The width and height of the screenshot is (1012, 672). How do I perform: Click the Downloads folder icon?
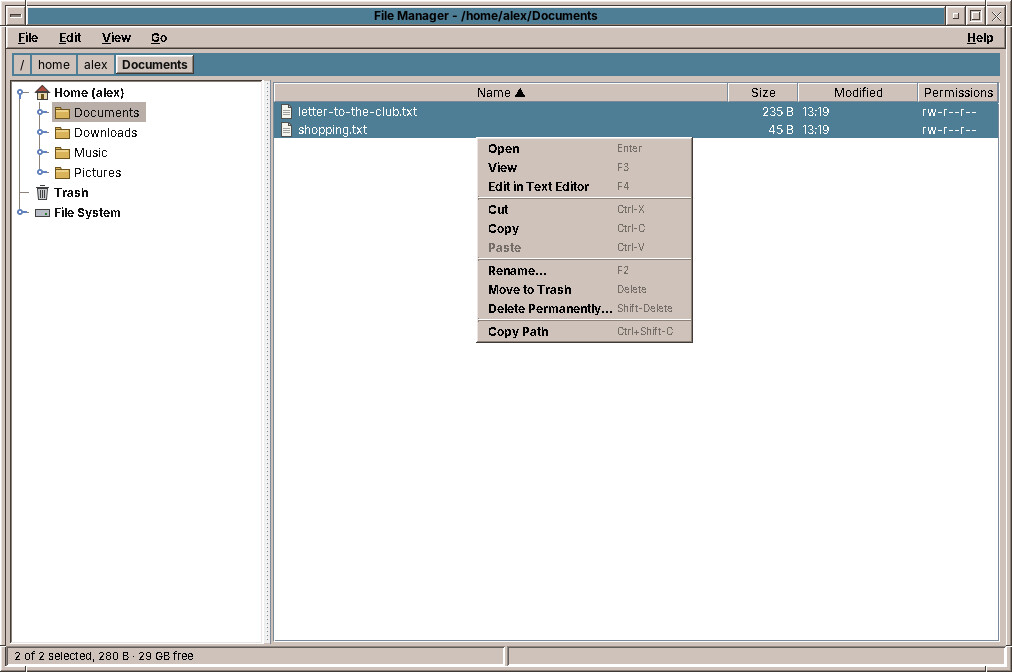[62, 133]
